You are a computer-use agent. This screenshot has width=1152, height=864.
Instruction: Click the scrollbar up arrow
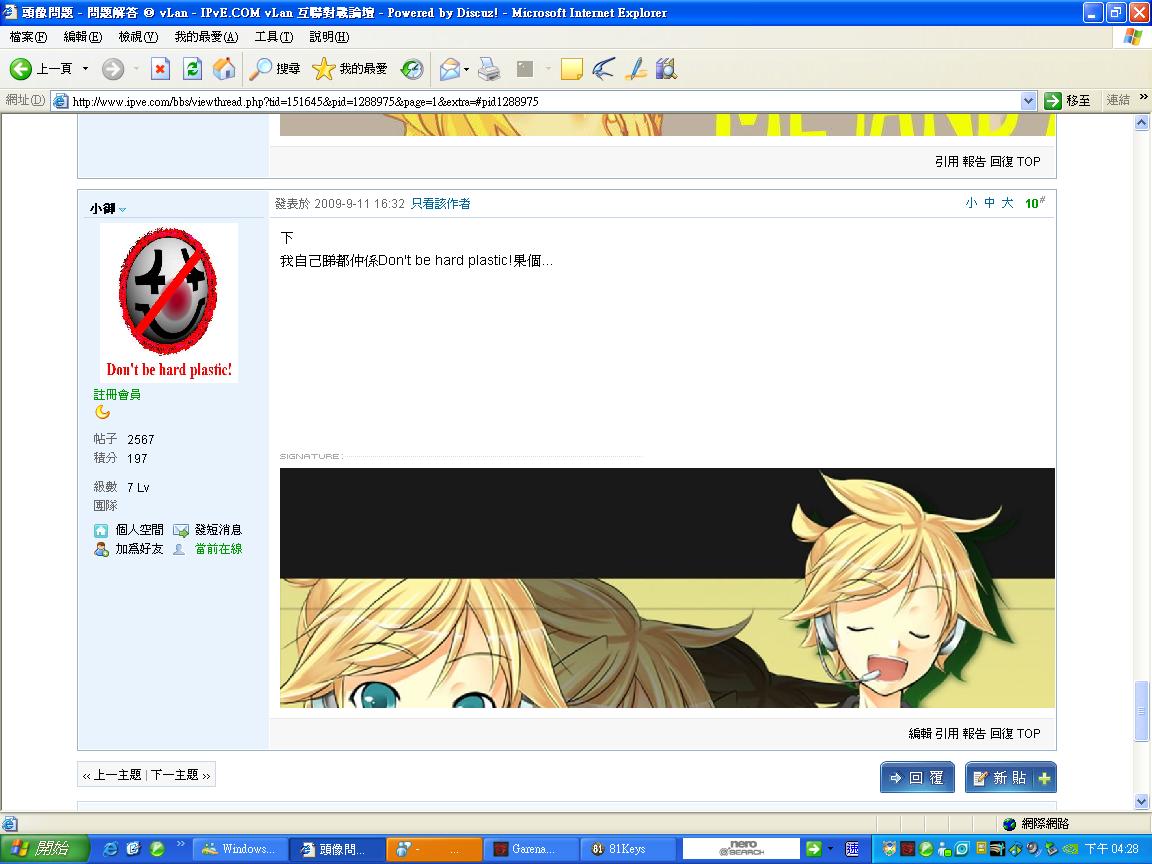[x=1141, y=123]
